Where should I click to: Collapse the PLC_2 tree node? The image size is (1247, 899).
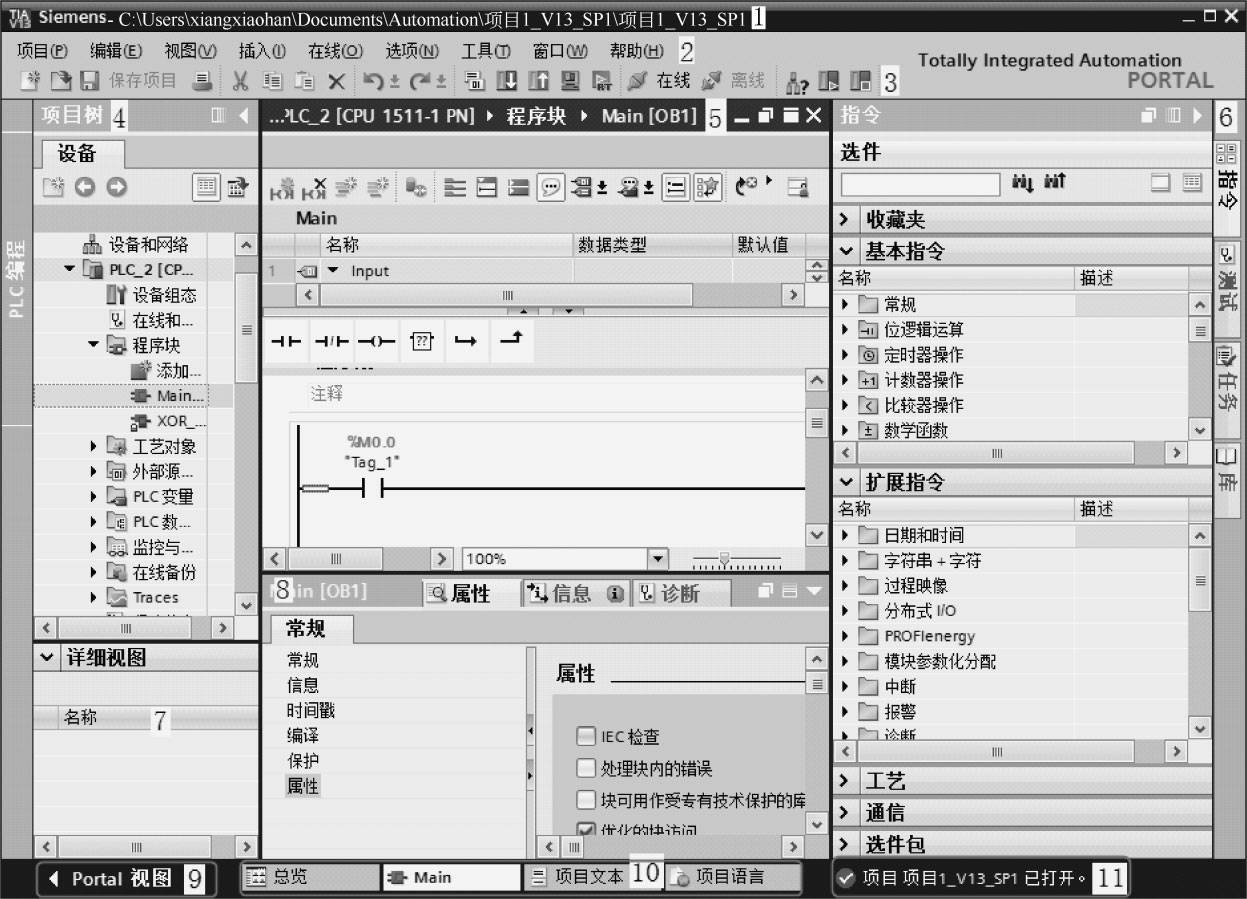(69, 269)
